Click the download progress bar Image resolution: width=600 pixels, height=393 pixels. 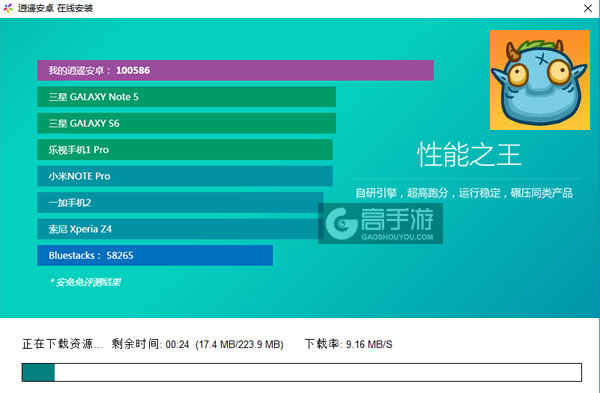302,372
